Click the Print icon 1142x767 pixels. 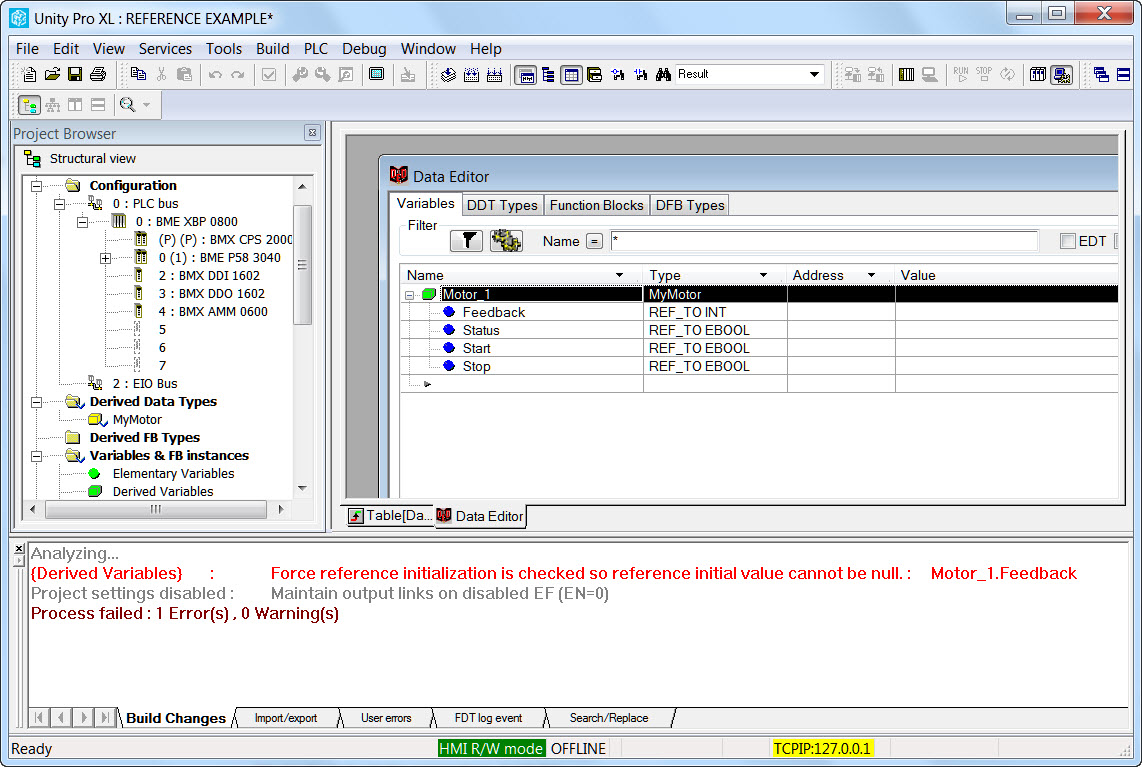(x=98, y=74)
